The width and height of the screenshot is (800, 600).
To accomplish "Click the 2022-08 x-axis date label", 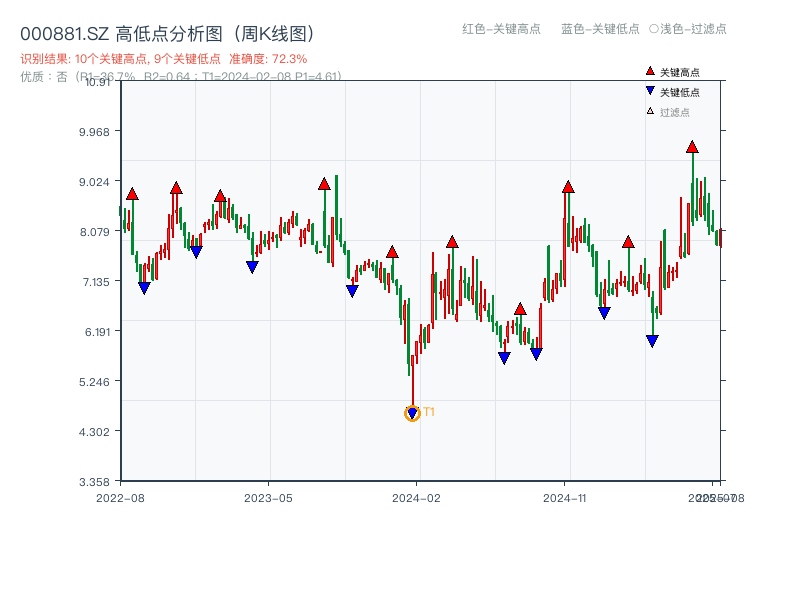I will [x=120, y=498].
